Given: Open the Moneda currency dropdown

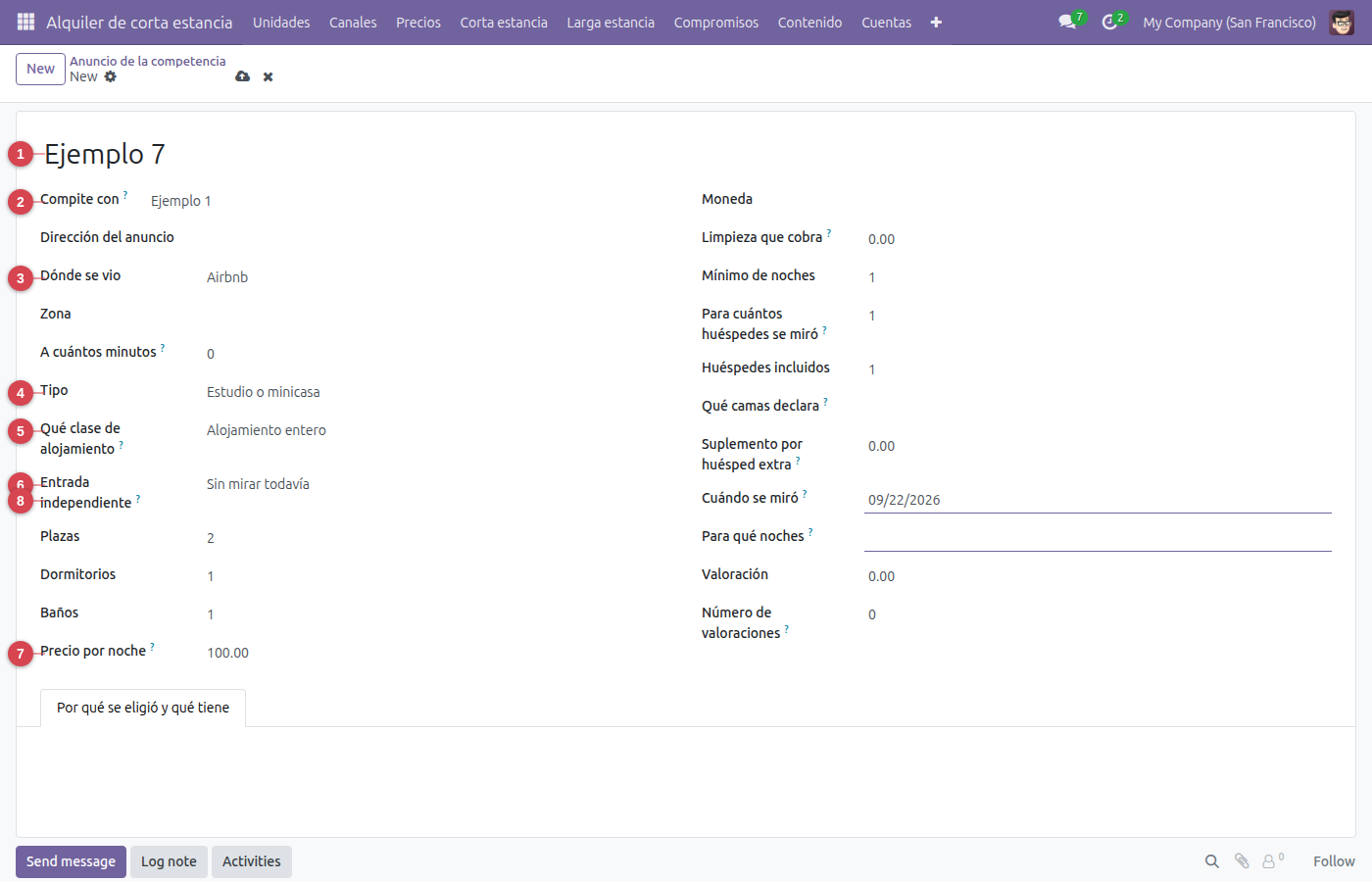Looking at the screenshot, I should click(x=1098, y=201).
